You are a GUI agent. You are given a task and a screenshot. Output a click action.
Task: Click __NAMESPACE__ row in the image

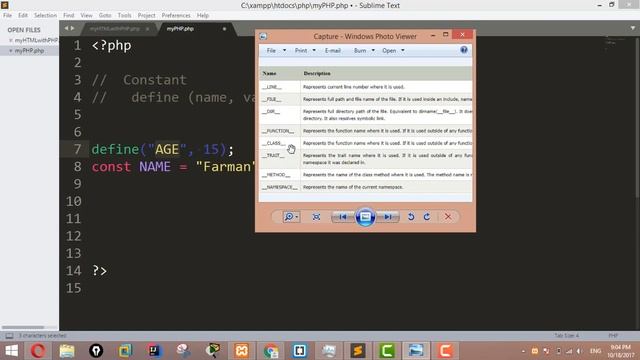tap(365, 187)
